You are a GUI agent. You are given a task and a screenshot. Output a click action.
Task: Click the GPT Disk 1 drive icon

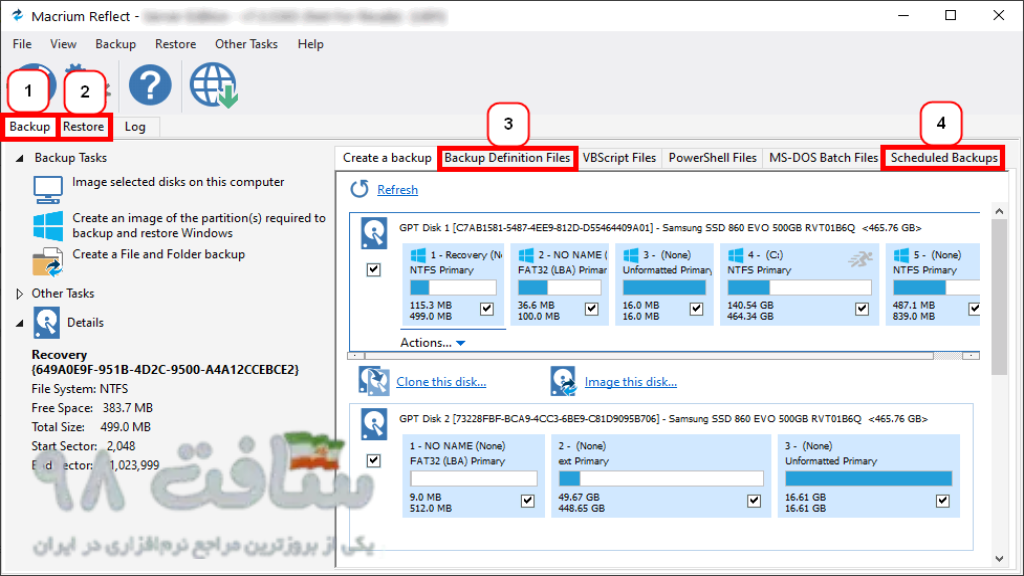(374, 233)
